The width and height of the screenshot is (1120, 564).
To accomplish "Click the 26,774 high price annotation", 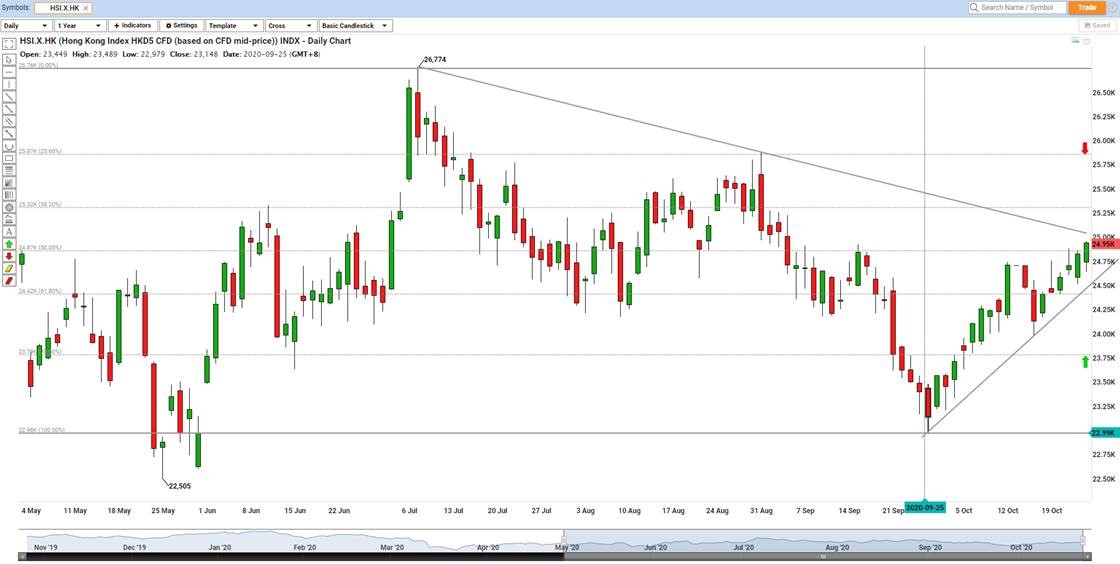I will coord(434,60).
